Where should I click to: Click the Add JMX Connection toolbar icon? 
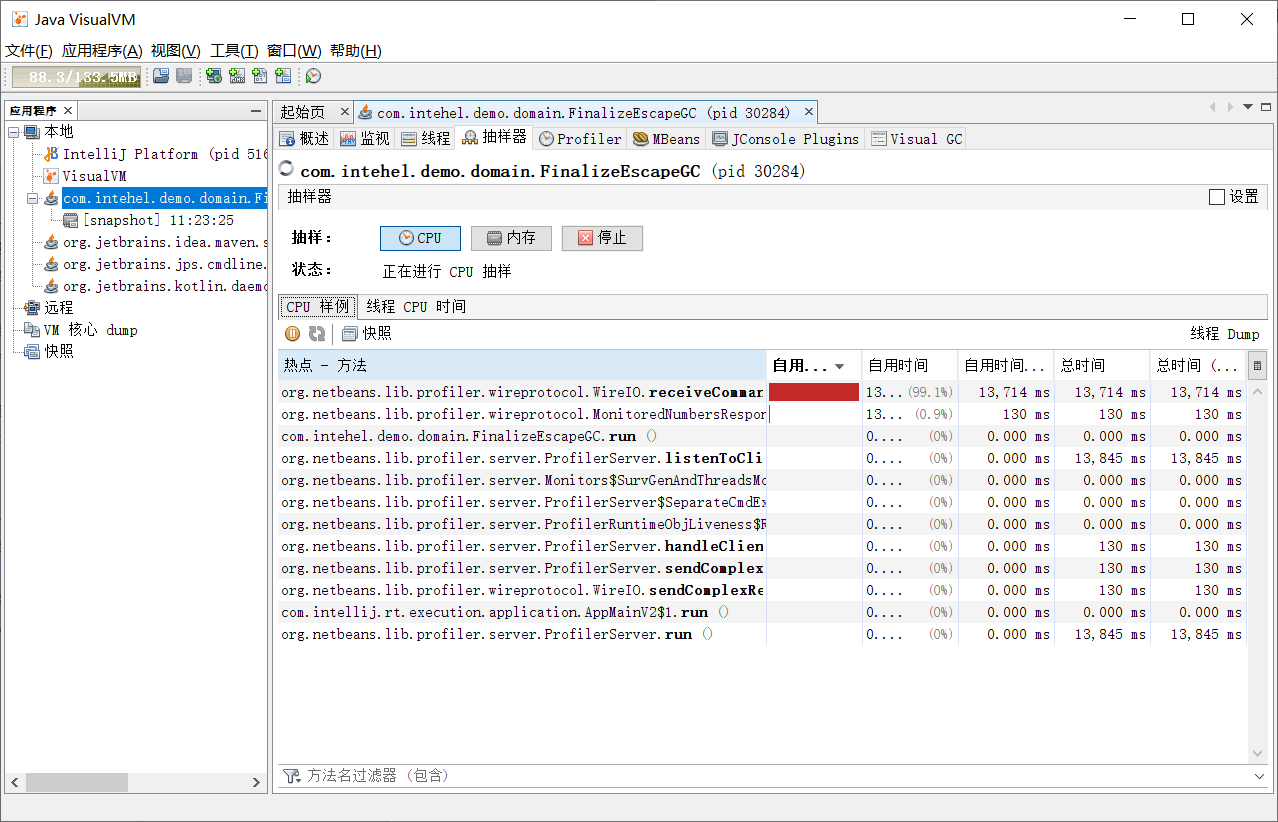(x=237, y=76)
